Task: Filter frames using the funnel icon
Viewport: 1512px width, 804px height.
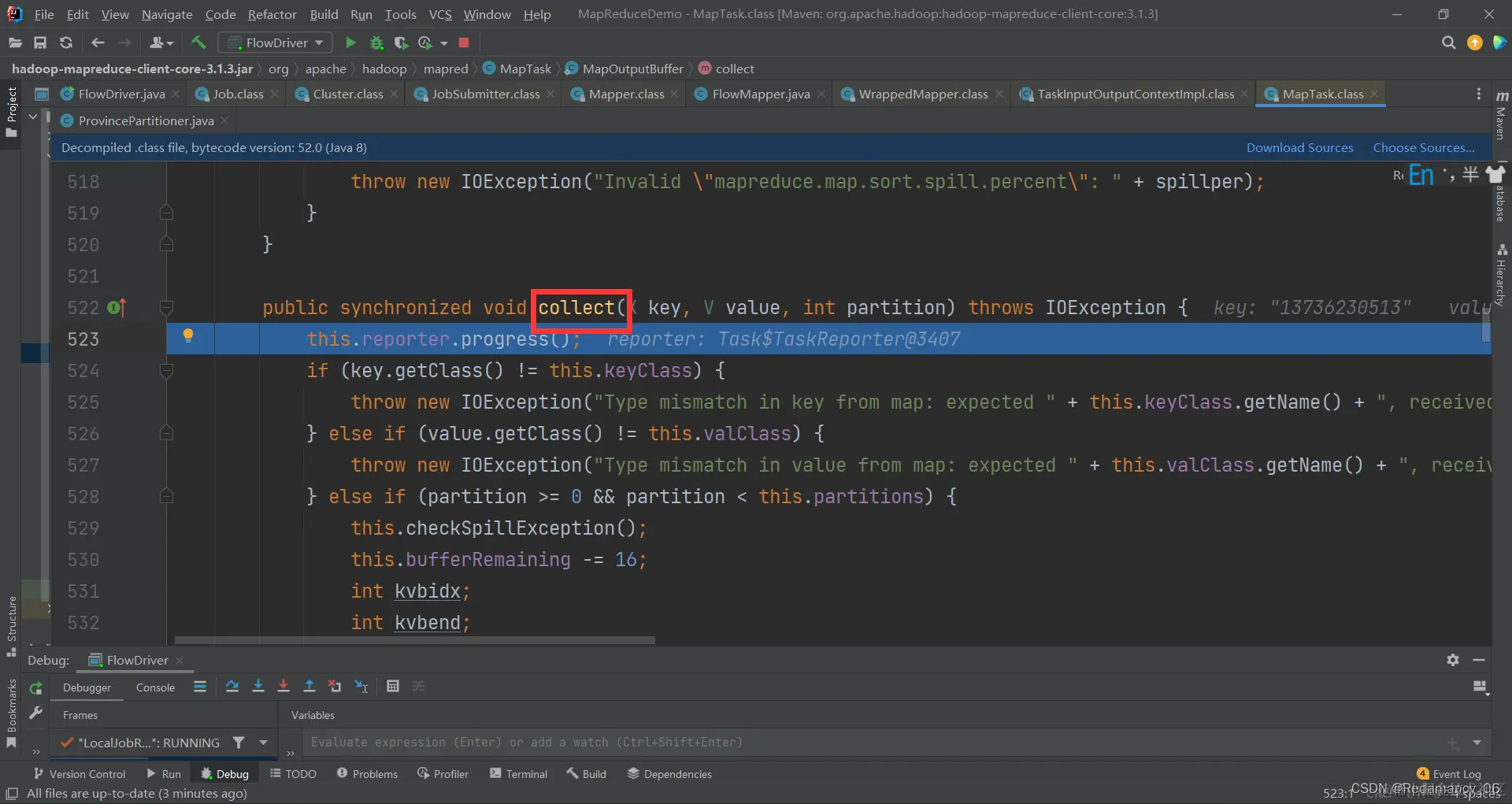Action: [239, 742]
